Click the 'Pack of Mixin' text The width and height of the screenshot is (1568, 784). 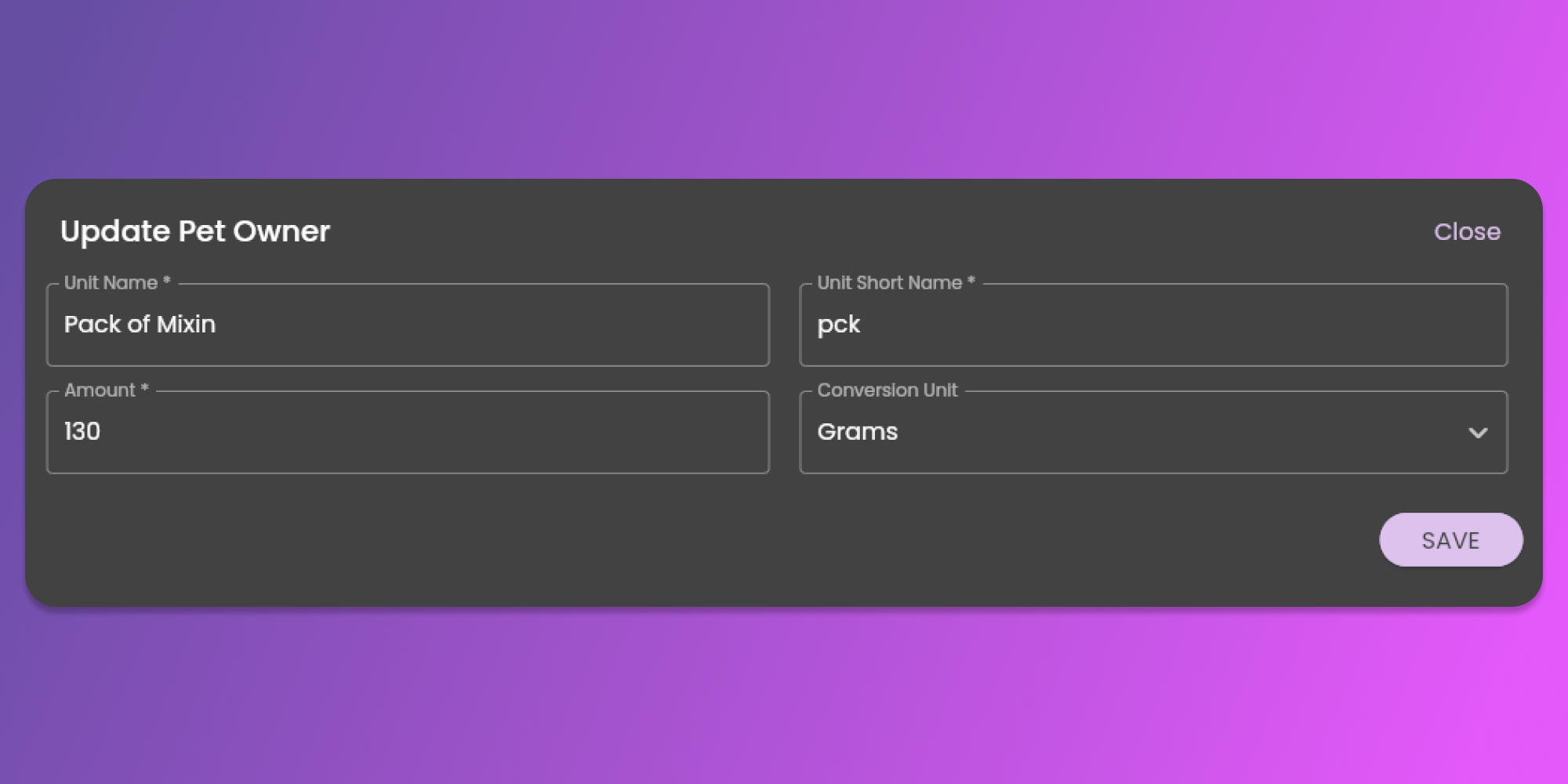coord(140,325)
